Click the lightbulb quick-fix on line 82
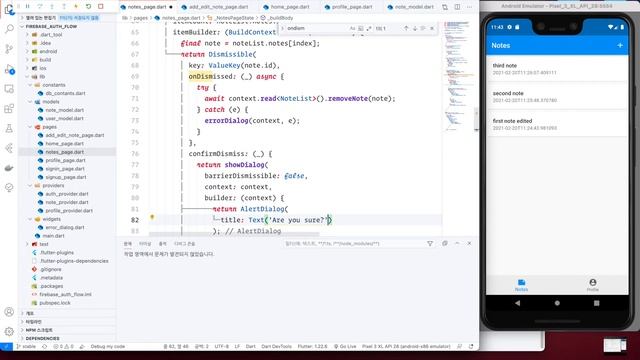 point(152,218)
